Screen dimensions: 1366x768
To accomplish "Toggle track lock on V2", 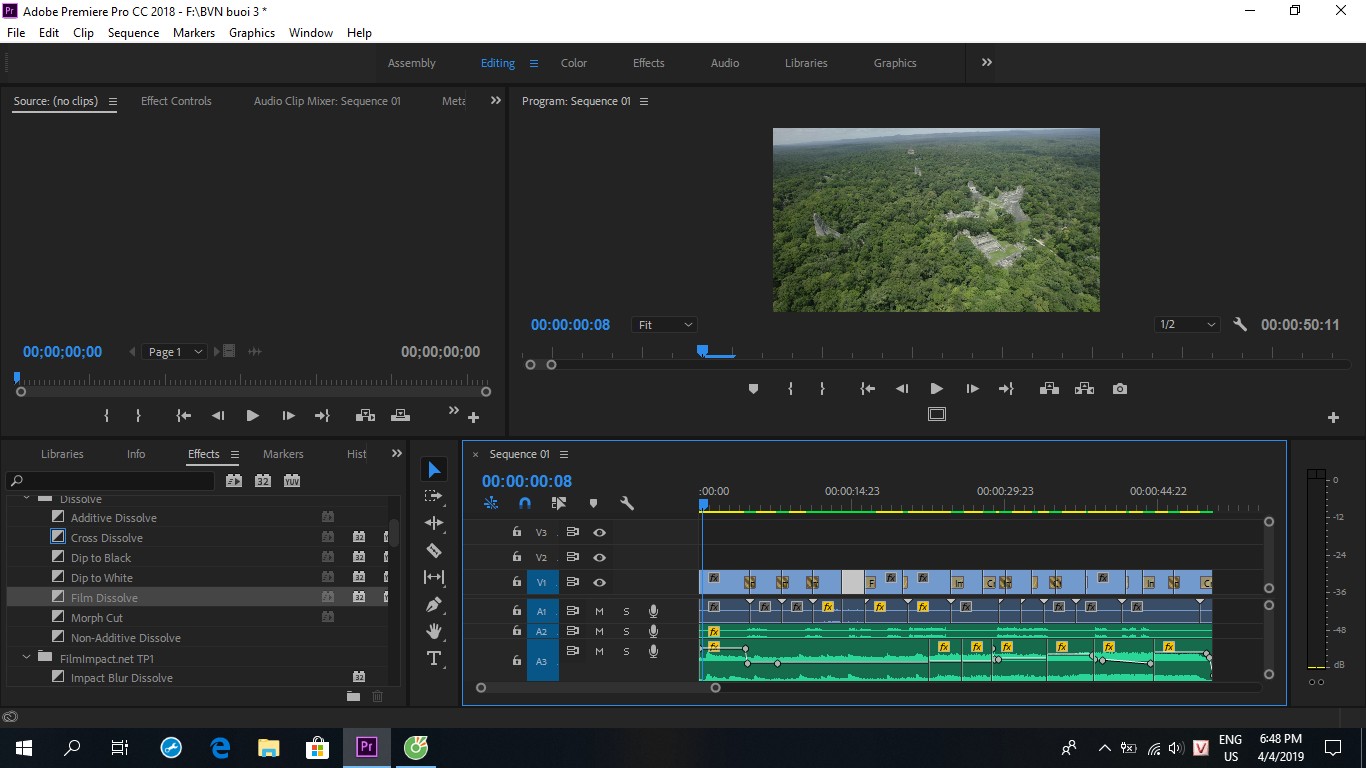I will point(517,557).
